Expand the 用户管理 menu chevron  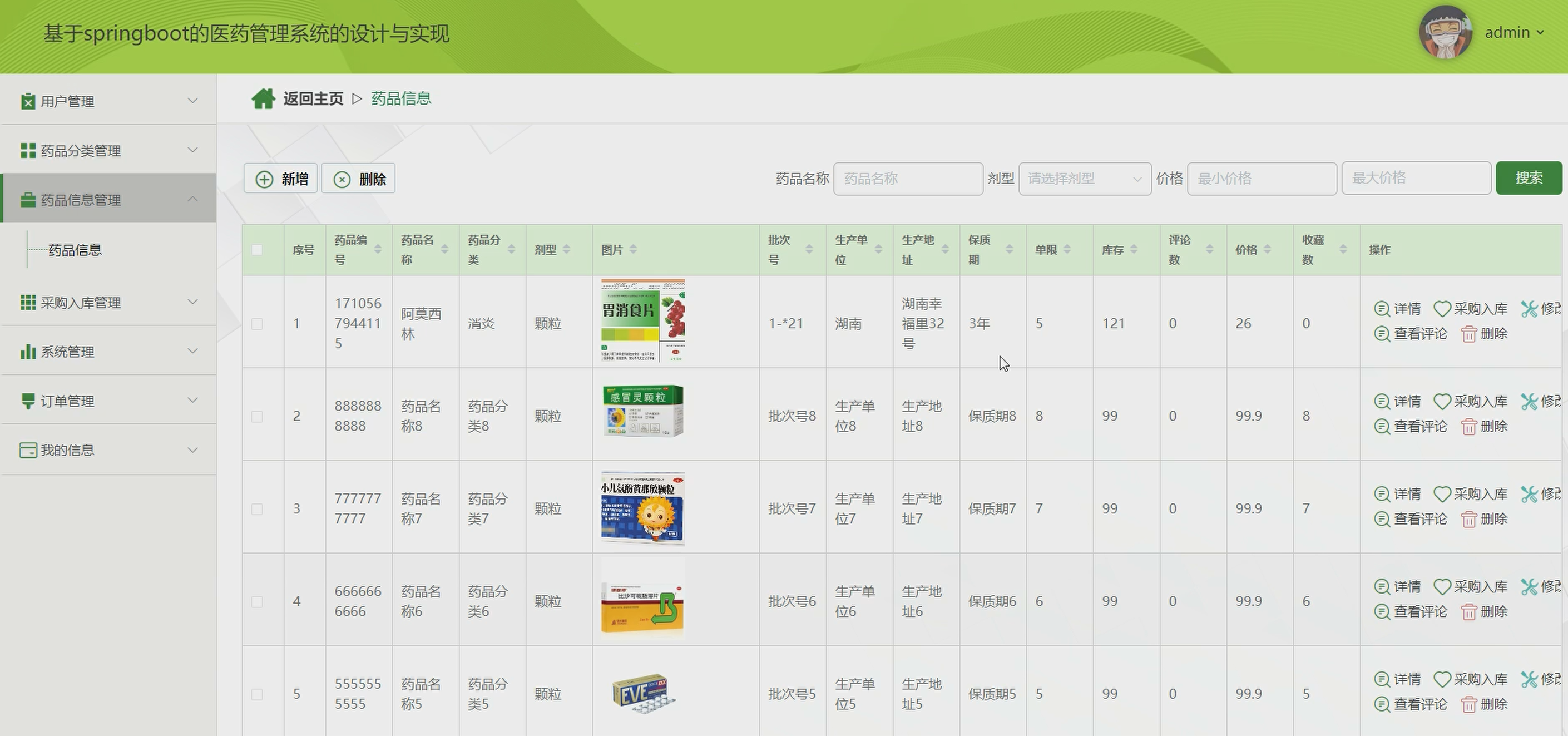point(192,101)
